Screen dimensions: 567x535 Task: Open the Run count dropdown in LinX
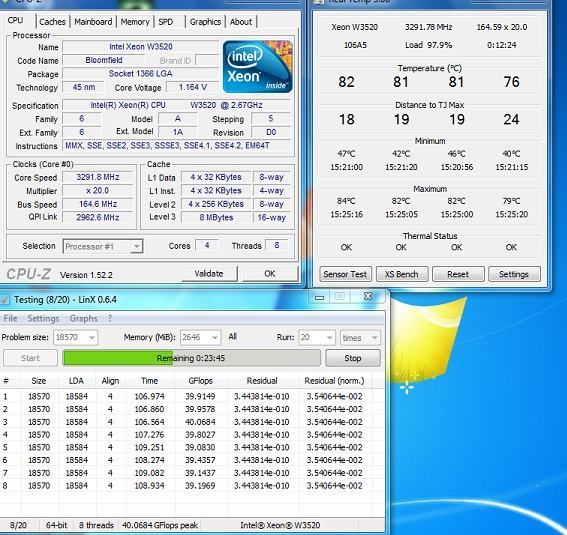pos(316,337)
